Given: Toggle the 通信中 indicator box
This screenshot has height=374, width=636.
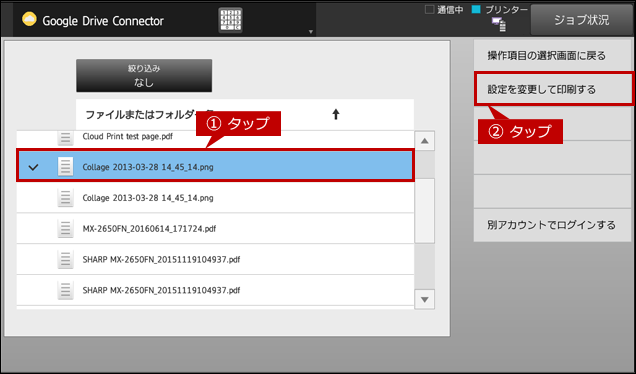Looking at the screenshot, I should (x=429, y=9).
